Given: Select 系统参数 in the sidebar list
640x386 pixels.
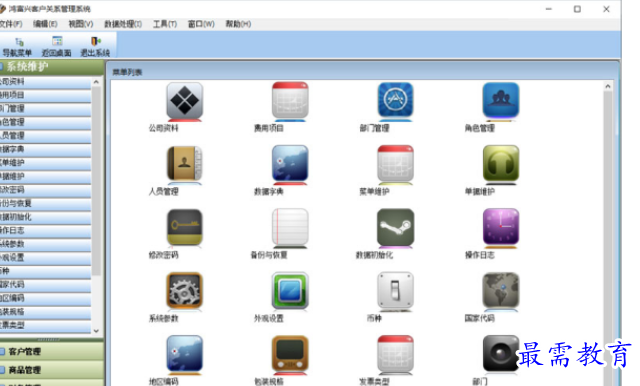Looking at the screenshot, I should pos(45,244).
